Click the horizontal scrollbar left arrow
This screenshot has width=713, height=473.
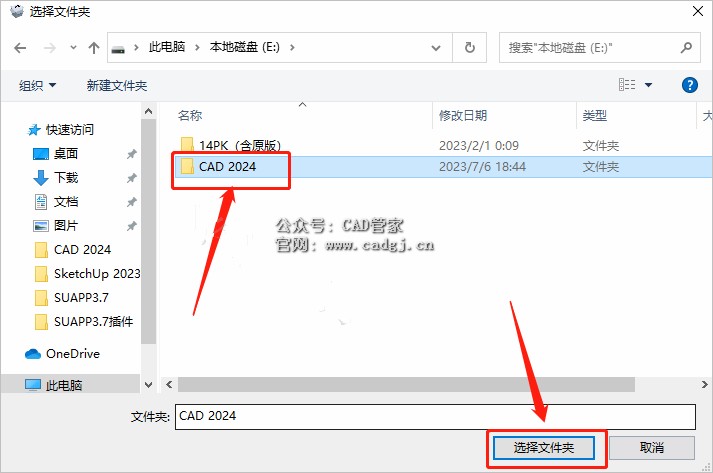[x=169, y=385]
